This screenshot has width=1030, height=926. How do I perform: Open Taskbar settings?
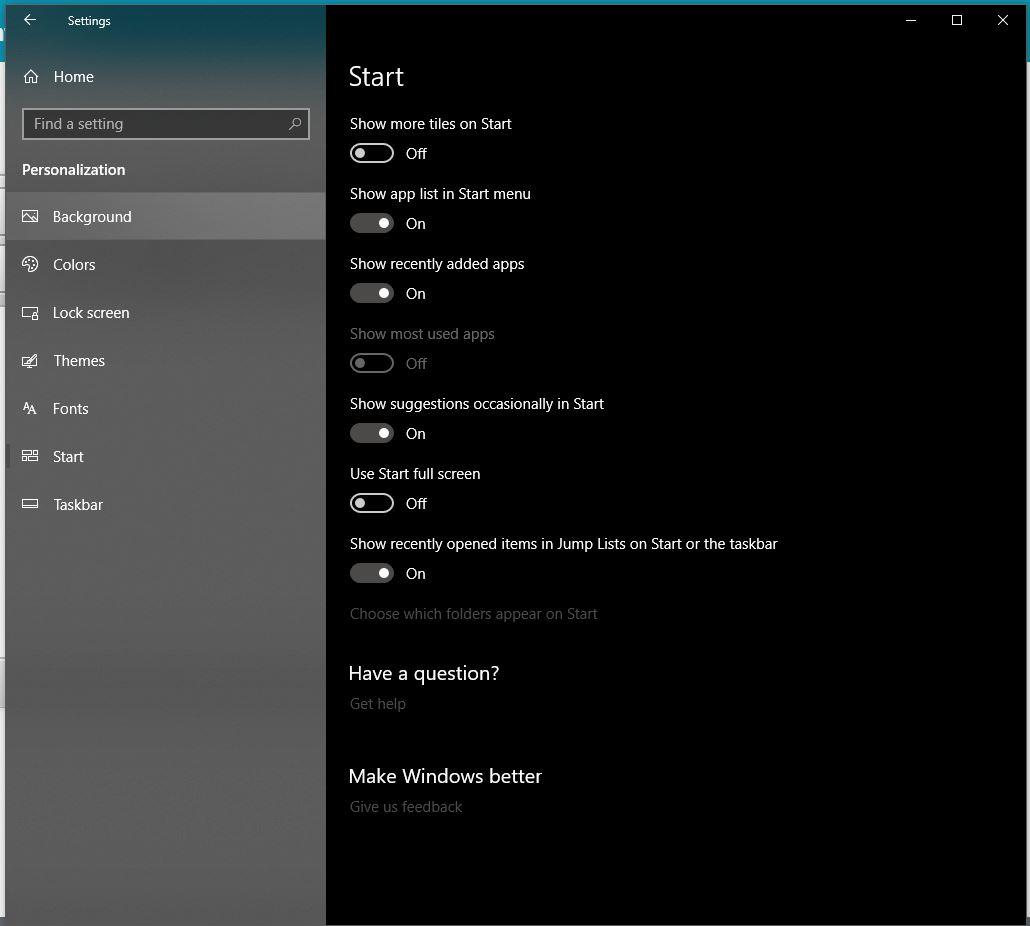point(166,504)
